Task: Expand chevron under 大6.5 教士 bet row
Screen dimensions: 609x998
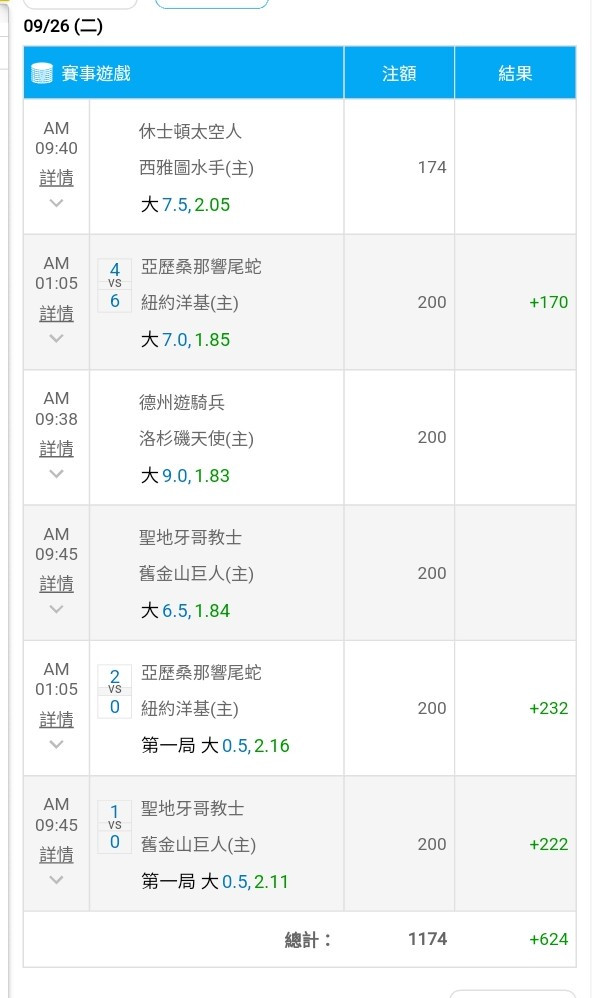Action: (x=56, y=609)
